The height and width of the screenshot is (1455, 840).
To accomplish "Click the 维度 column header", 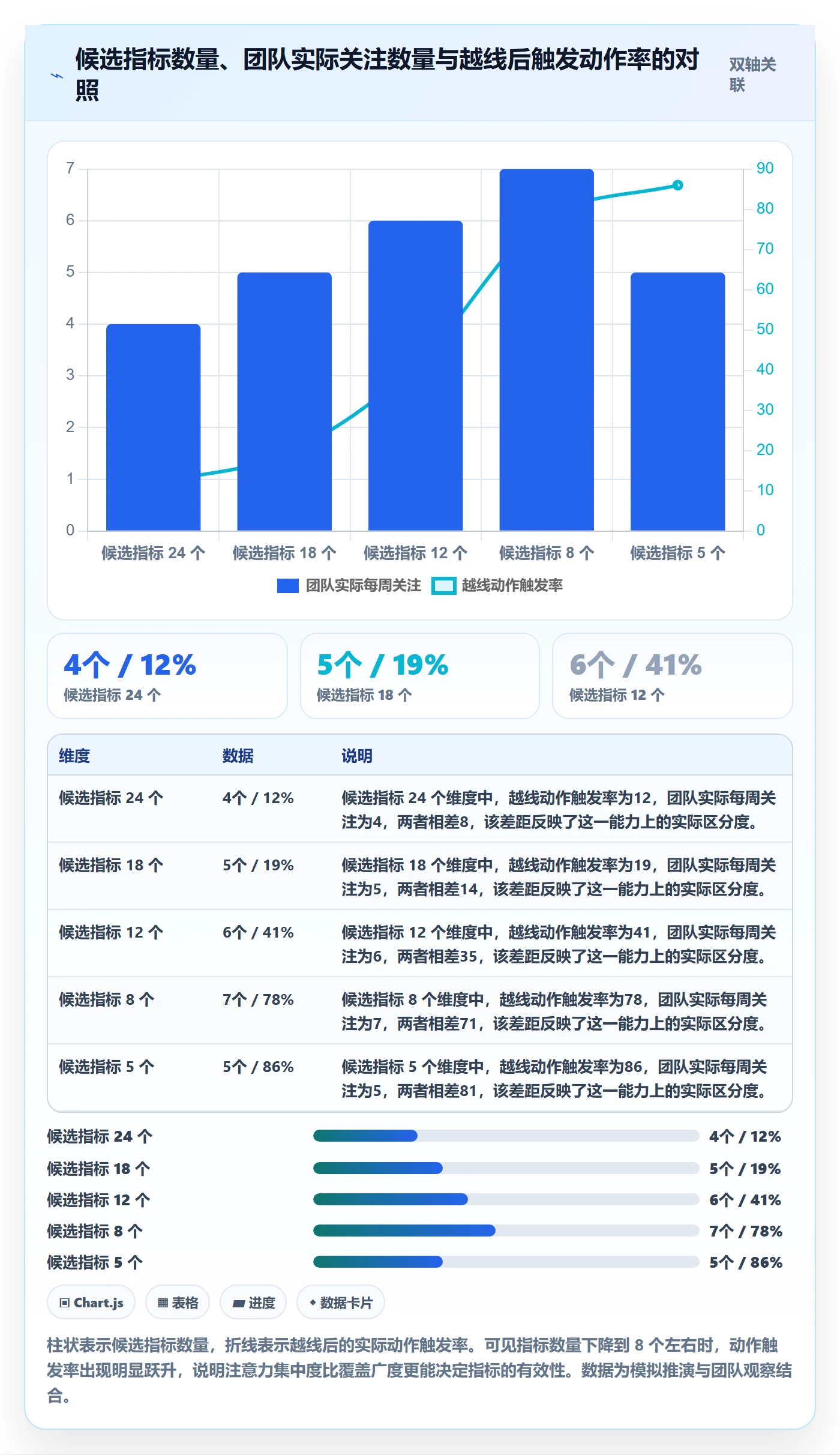I will [74, 756].
